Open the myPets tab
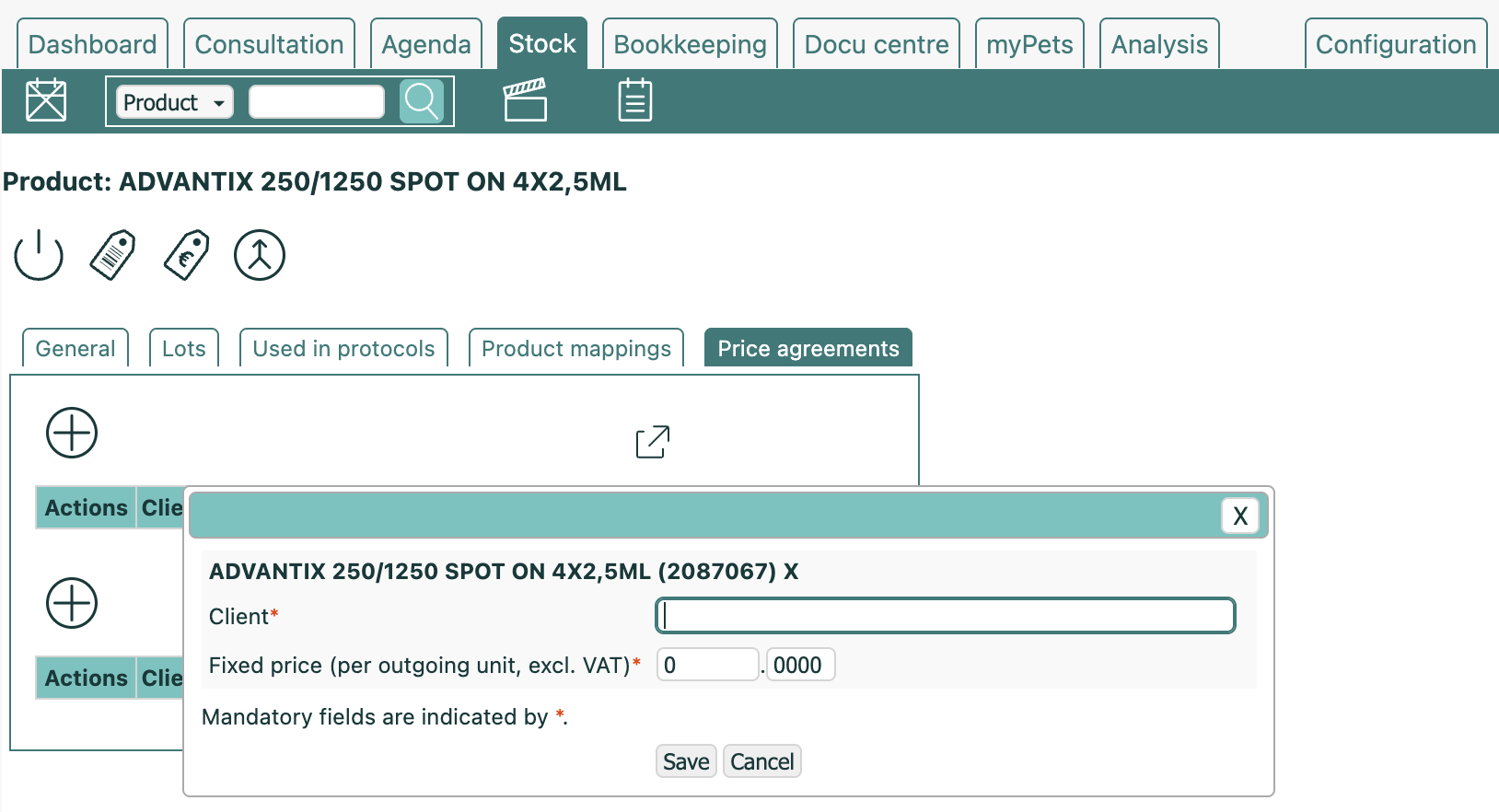The width and height of the screenshot is (1499, 812). pyautogui.click(x=1030, y=44)
